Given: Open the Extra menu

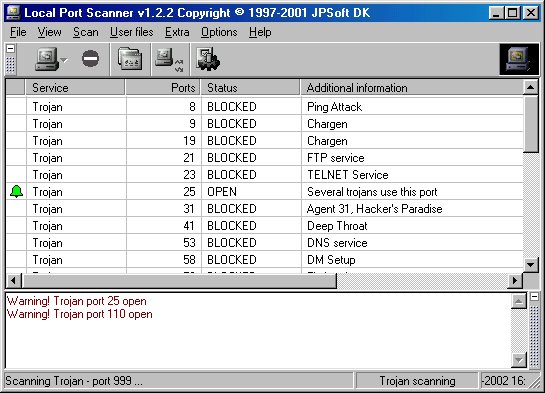Looking at the screenshot, I should click(x=177, y=32).
